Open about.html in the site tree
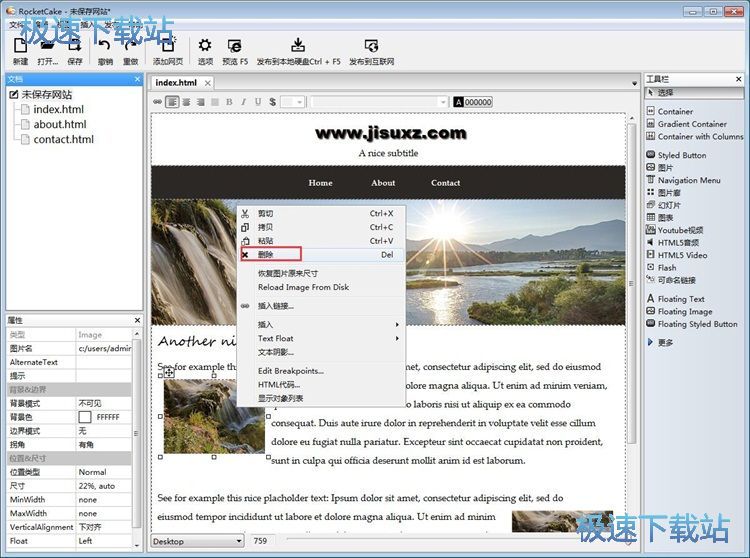 pyautogui.click(x=60, y=124)
